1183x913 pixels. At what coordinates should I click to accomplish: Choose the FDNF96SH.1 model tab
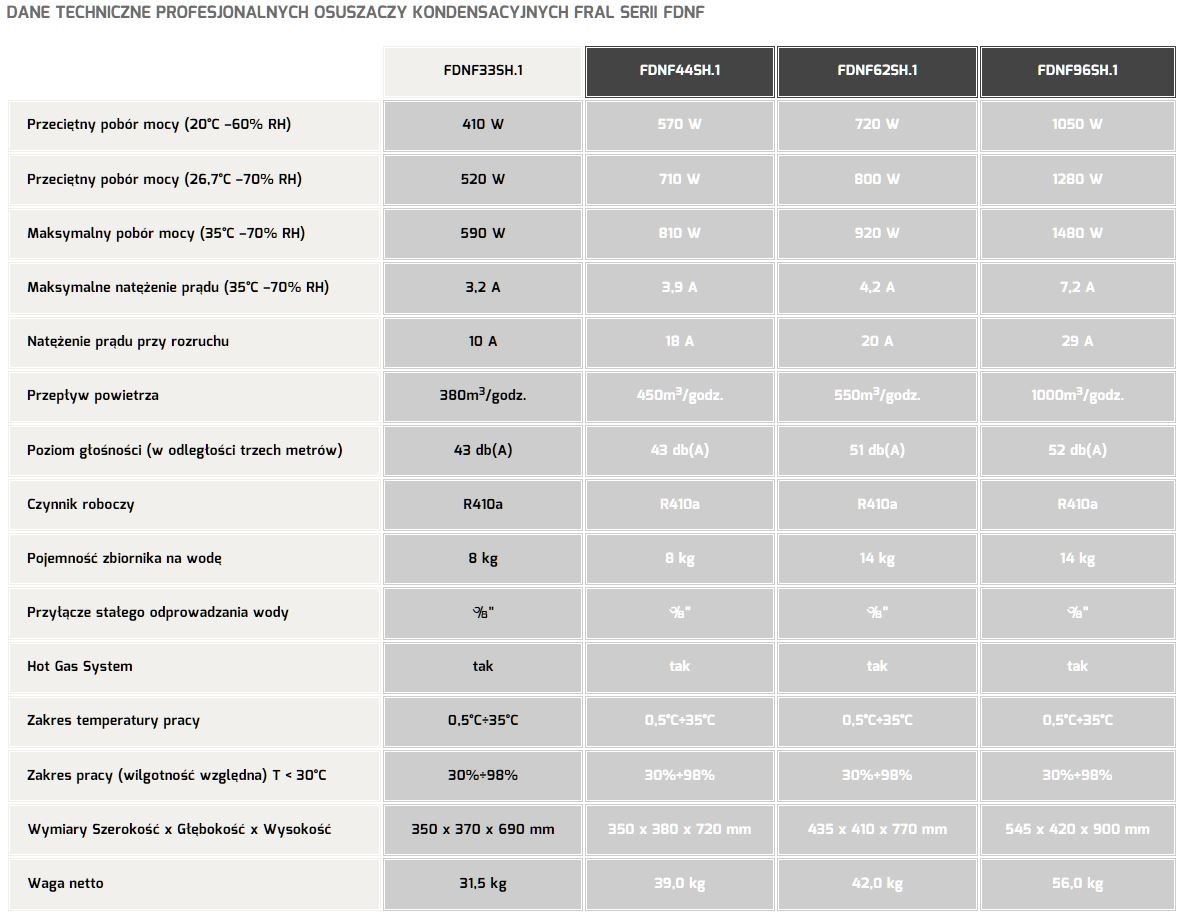pyautogui.click(x=1077, y=70)
